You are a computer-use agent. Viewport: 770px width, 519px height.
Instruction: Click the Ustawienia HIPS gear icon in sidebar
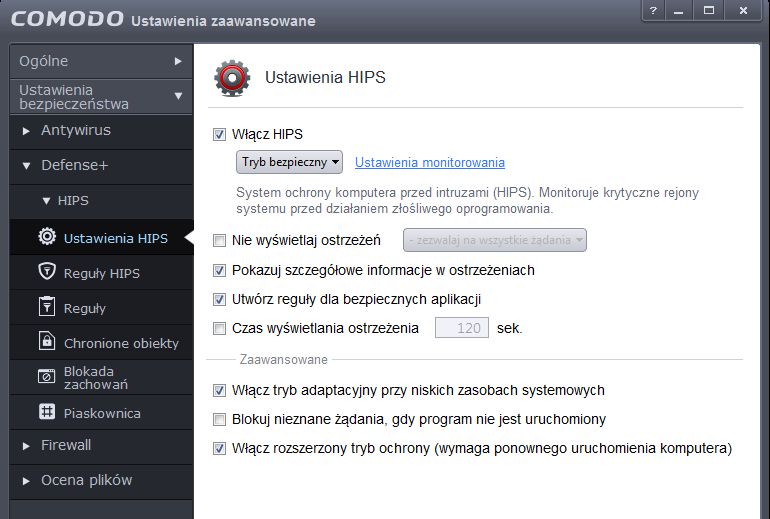click(47, 237)
